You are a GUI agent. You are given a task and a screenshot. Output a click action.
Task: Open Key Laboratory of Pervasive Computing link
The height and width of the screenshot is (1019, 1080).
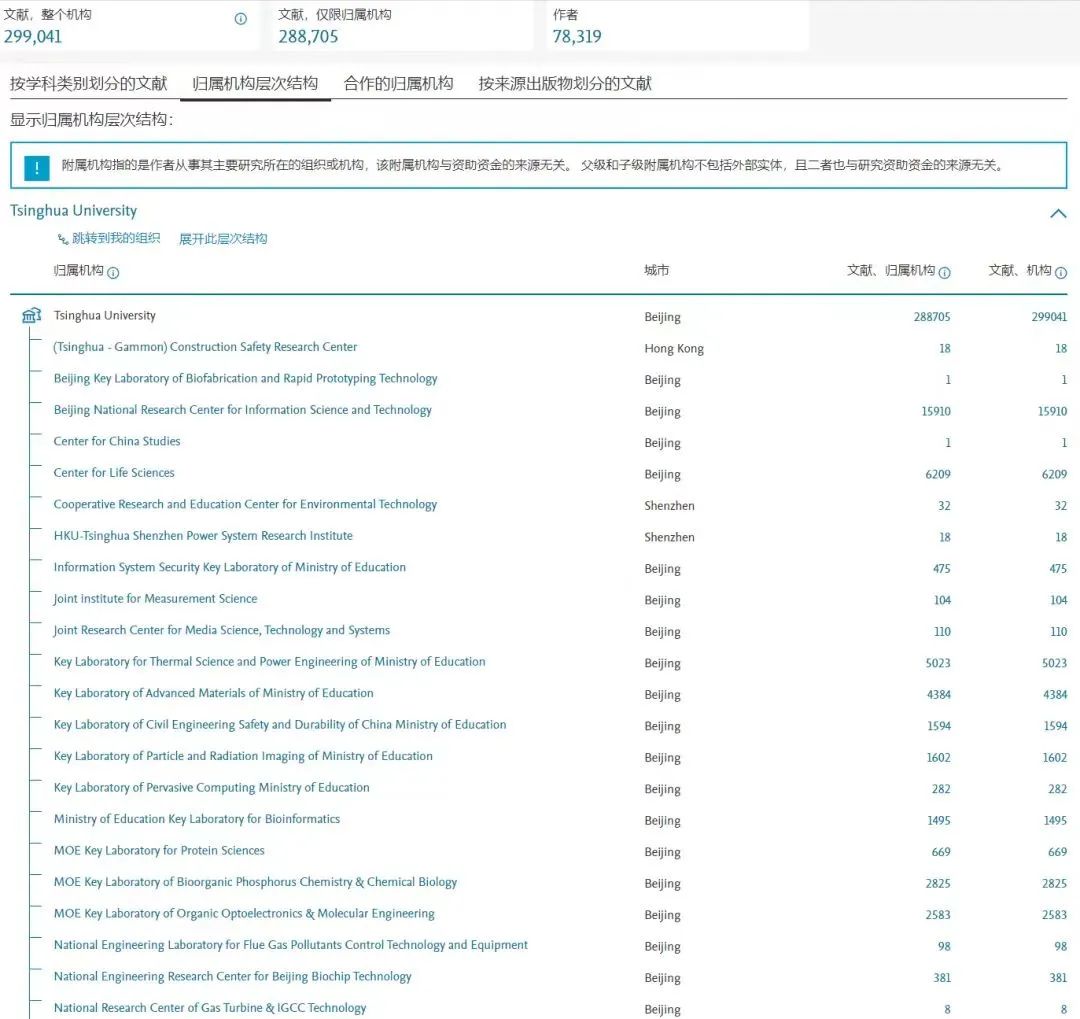211,788
